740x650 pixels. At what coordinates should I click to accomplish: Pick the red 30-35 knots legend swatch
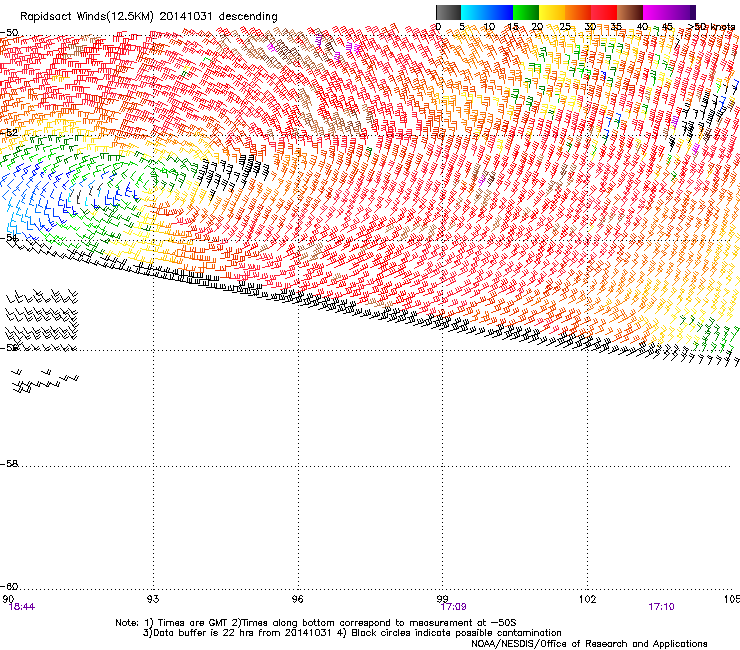[604, 12]
